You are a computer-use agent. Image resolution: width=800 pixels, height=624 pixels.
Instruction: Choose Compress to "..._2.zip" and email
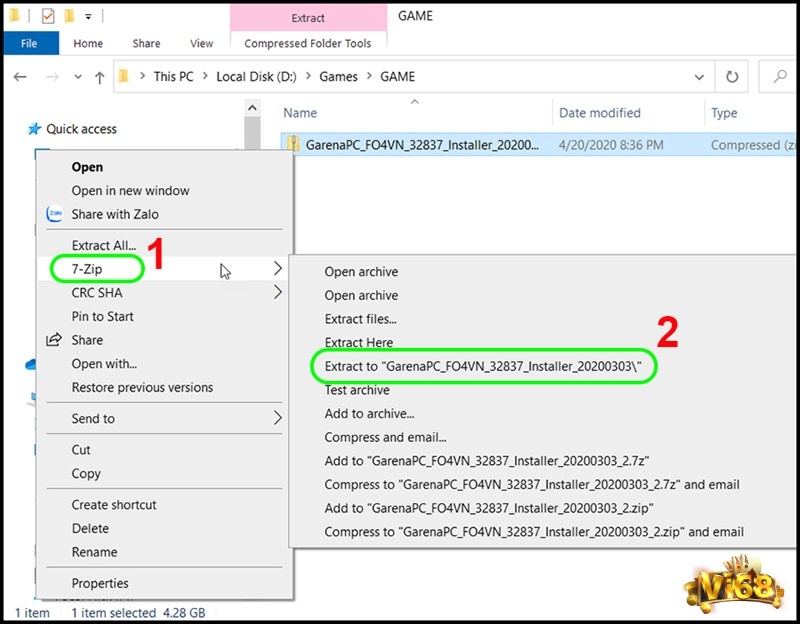[534, 532]
